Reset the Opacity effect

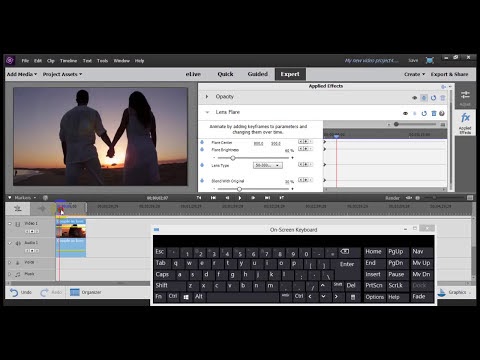[433, 98]
